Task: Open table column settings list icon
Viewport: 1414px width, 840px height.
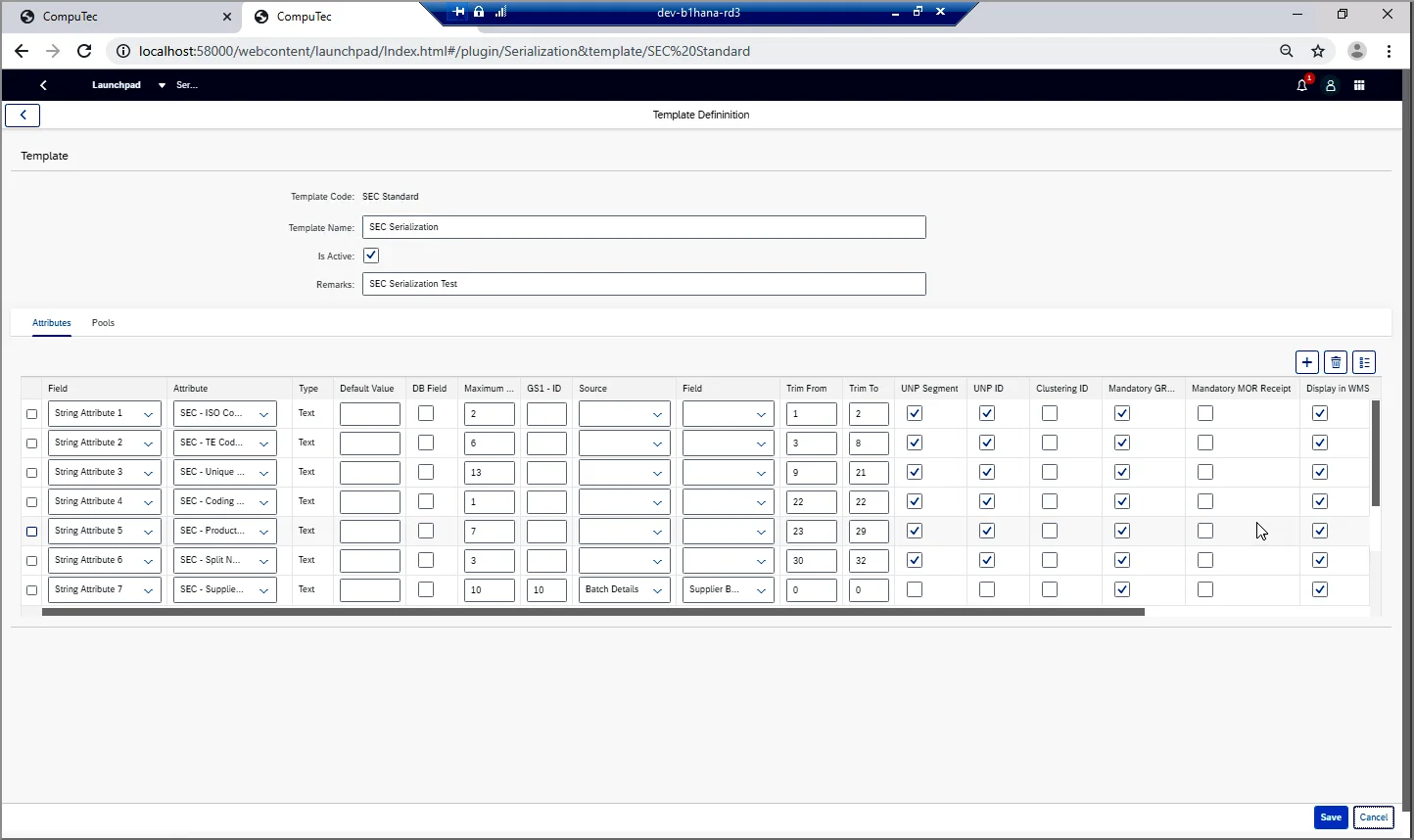Action: 1364,362
